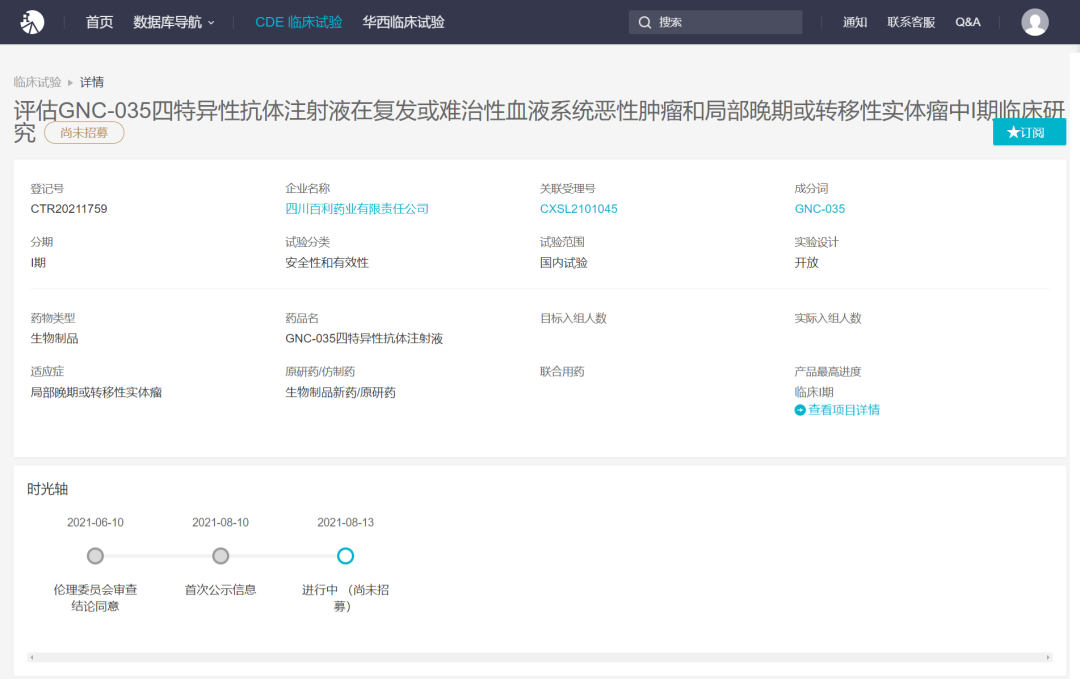Go to 首页 in the navigation bar
This screenshot has width=1080, height=679.
click(x=99, y=22)
